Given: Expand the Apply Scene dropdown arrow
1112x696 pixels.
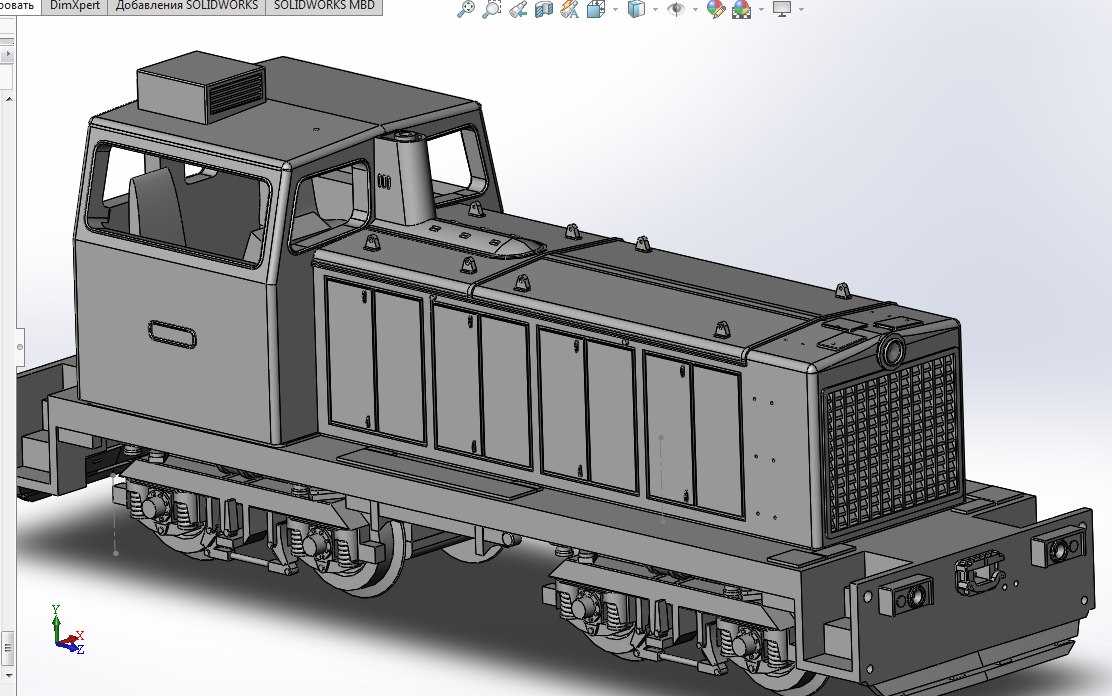Looking at the screenshot, I should [761, 10].
